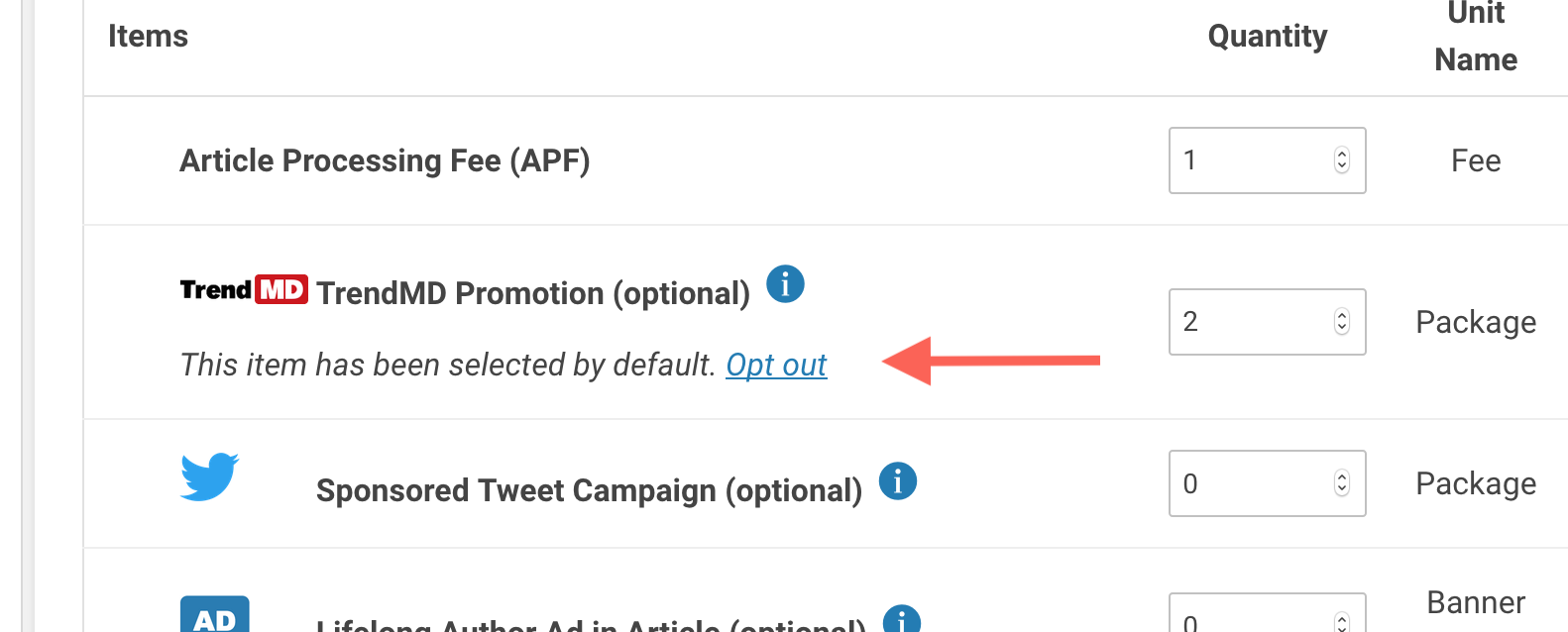This screenshot has height=632, width=1568.
Task: Click the Quantity column header
Action: pyautogui.click(x=1267, y=37)
